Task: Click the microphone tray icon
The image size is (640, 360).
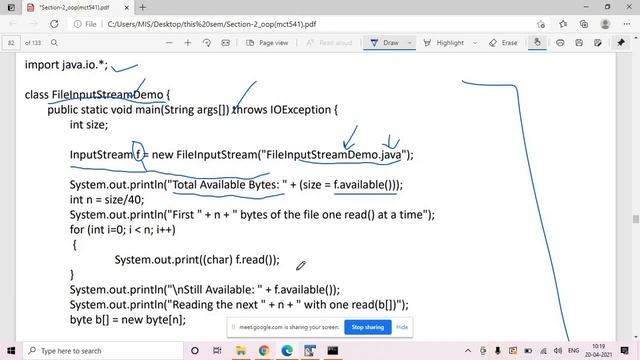Action: [x=498, y=351]
